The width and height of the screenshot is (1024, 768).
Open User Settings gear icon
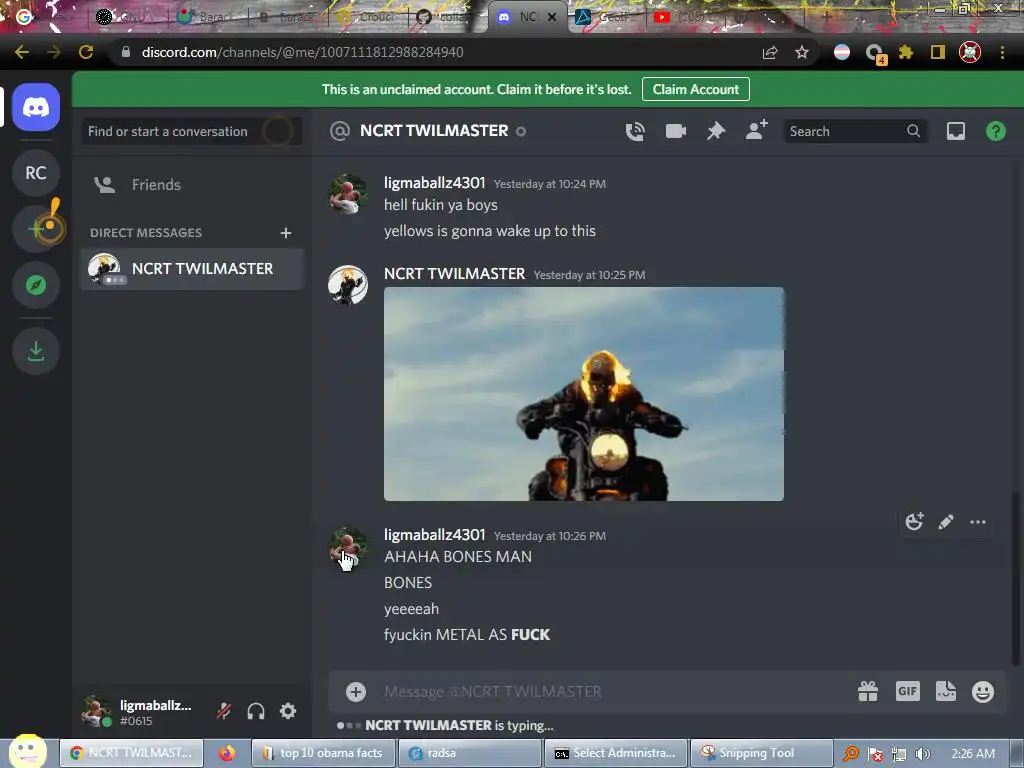(x=288, y=711)
